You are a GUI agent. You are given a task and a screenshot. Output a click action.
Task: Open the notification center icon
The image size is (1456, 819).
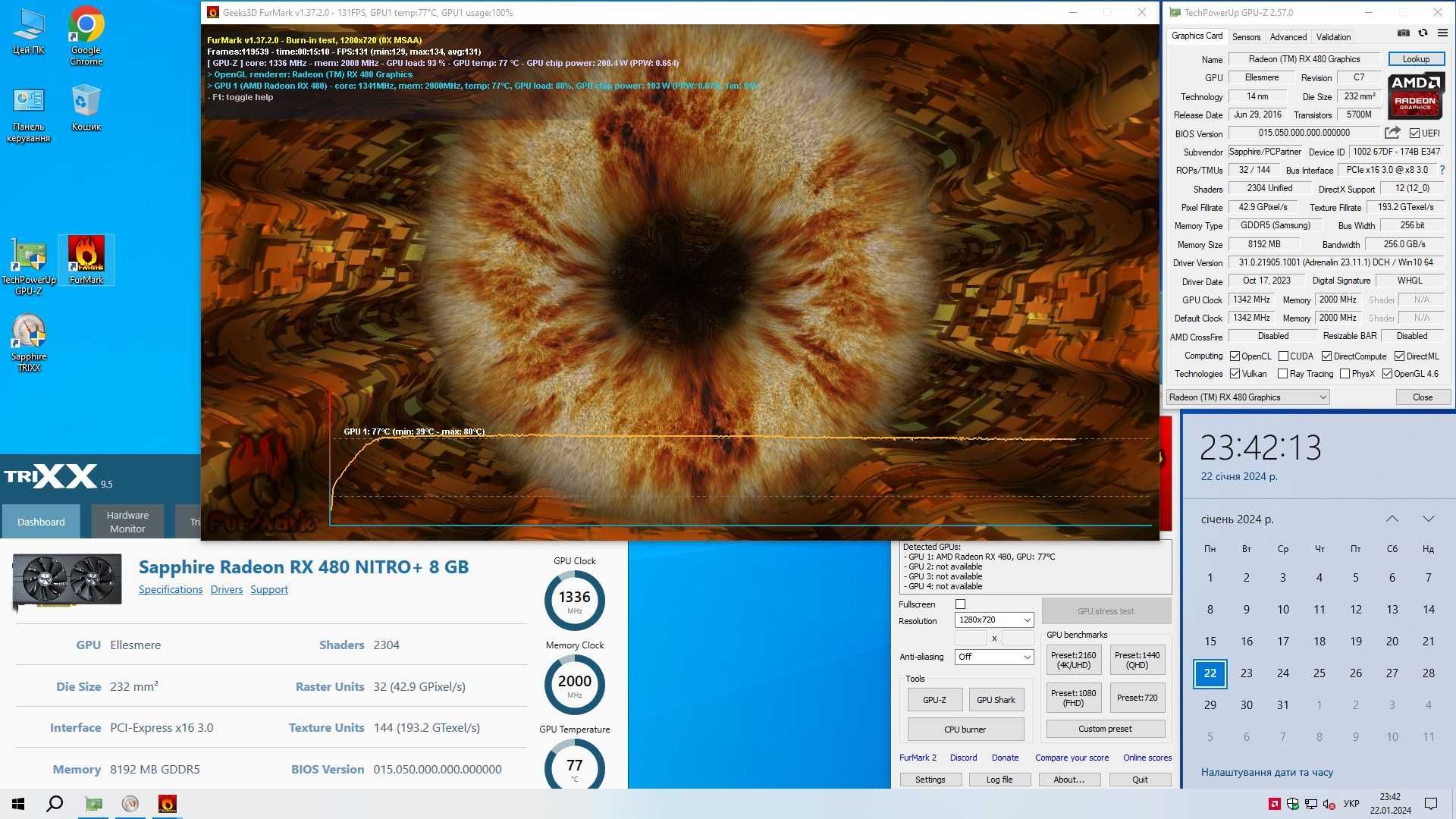click(1431, 804)
